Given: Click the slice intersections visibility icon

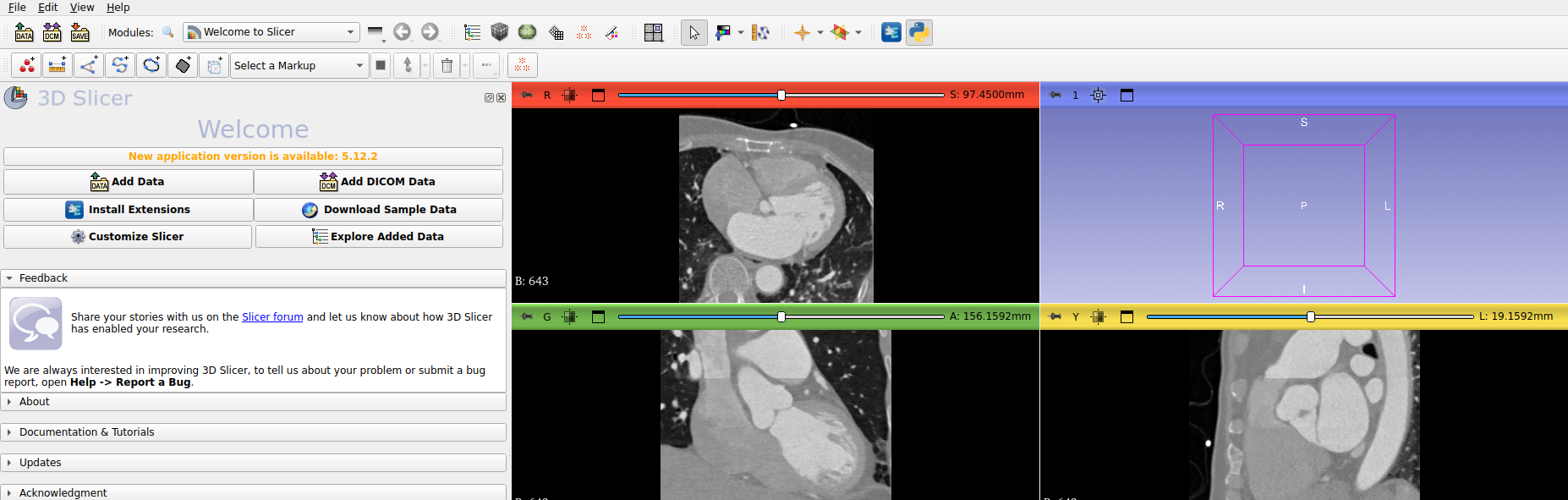Looking at the screenshot, I should [840, 32].
